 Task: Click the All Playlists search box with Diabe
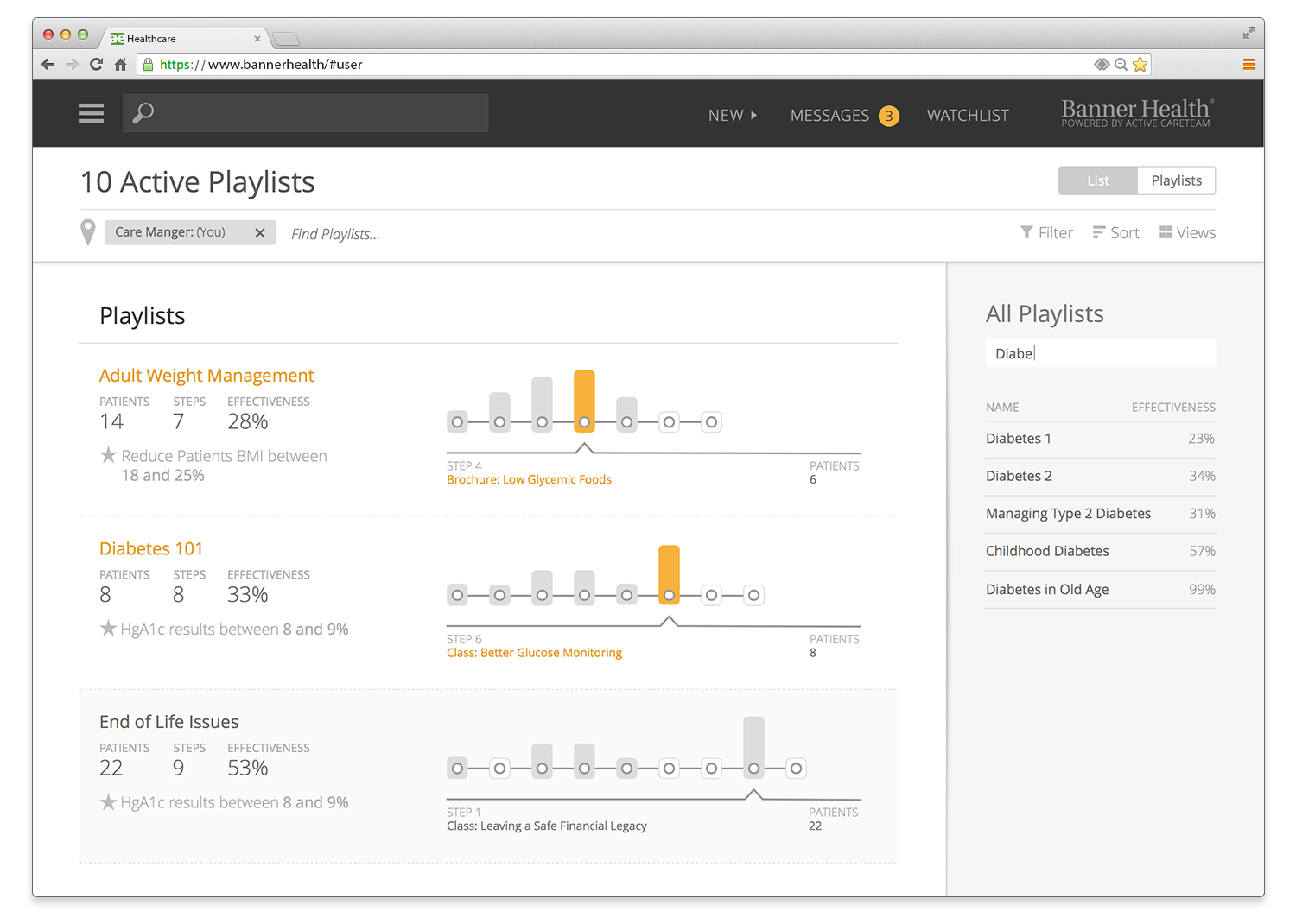click(x=1101, y=353)
